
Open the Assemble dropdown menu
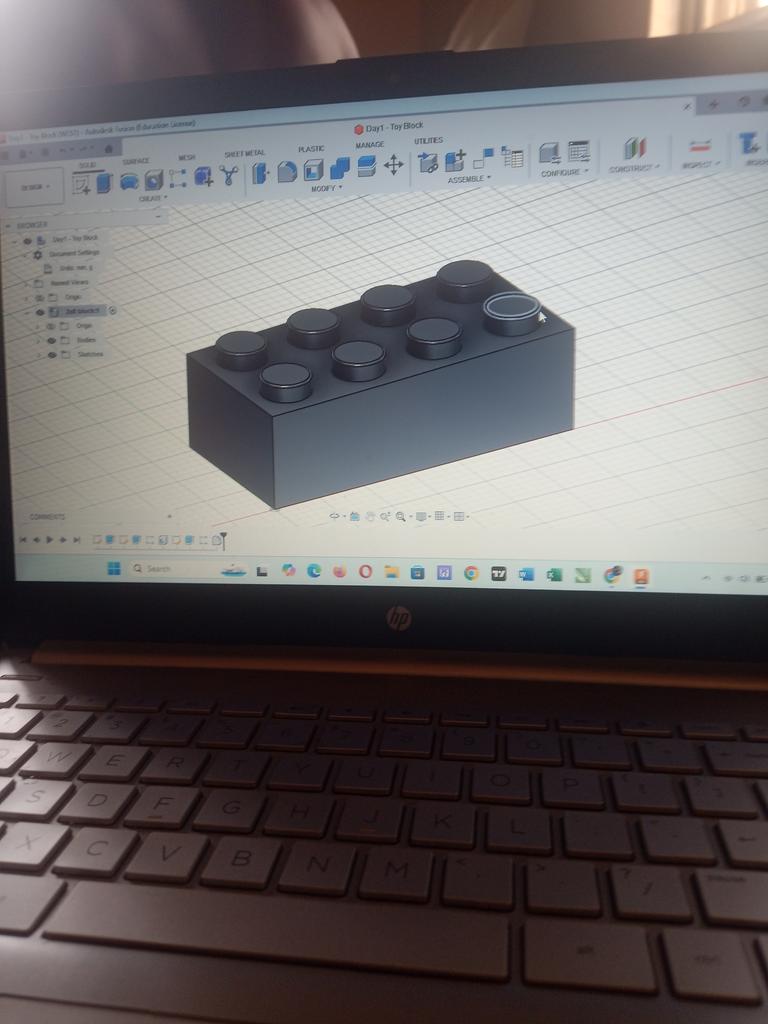click(470, 178)
